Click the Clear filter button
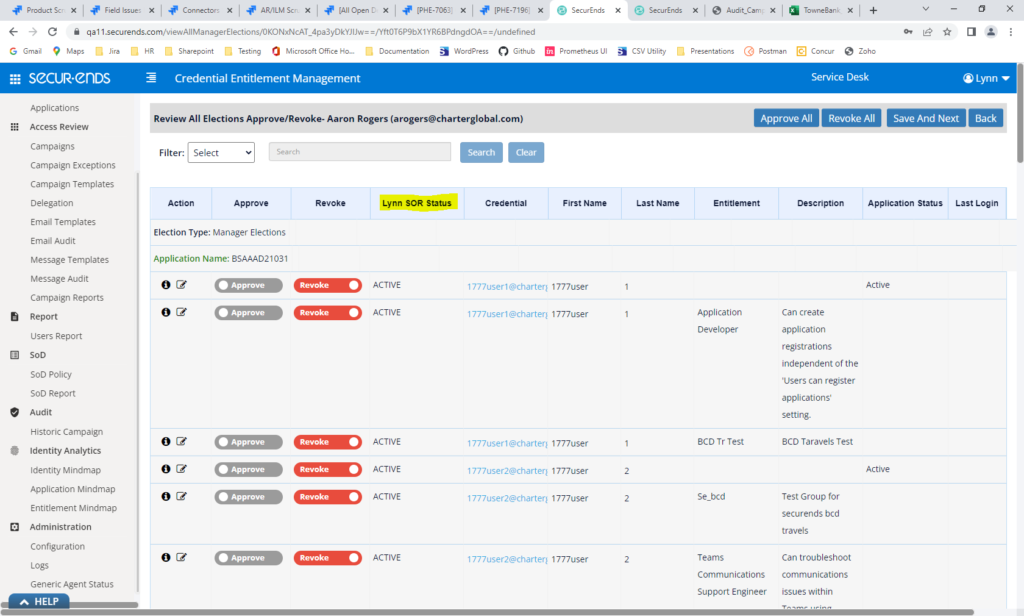The width and height of the screenshot is (1024, 616). (x=526, y=152)
